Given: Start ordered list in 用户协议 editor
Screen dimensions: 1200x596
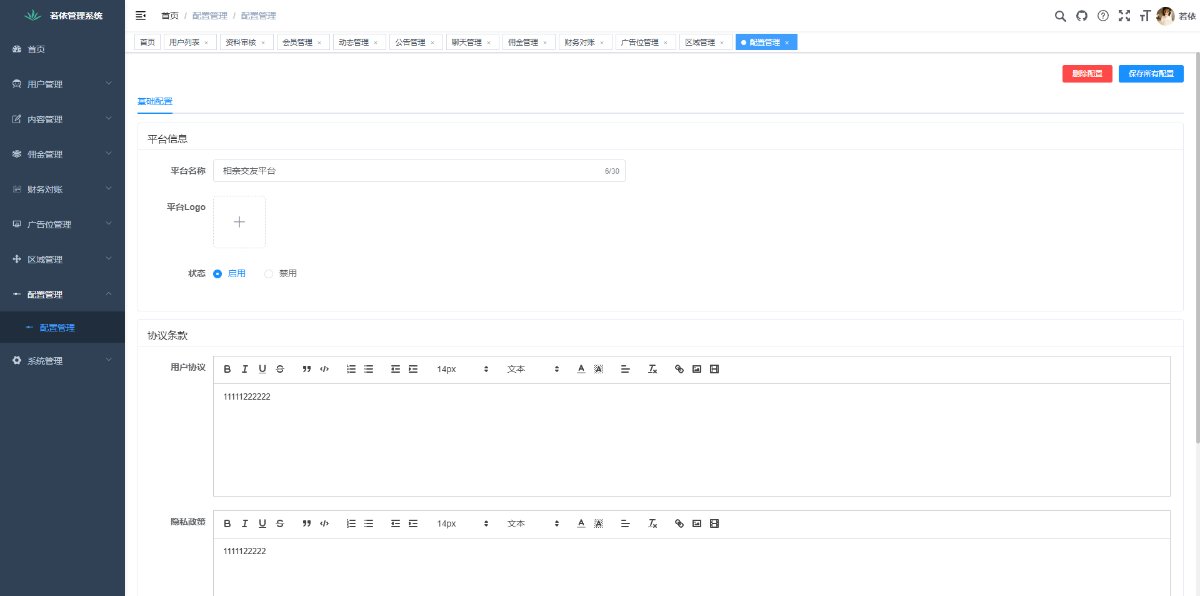Looking at the screenshot, I should [351, 369].
